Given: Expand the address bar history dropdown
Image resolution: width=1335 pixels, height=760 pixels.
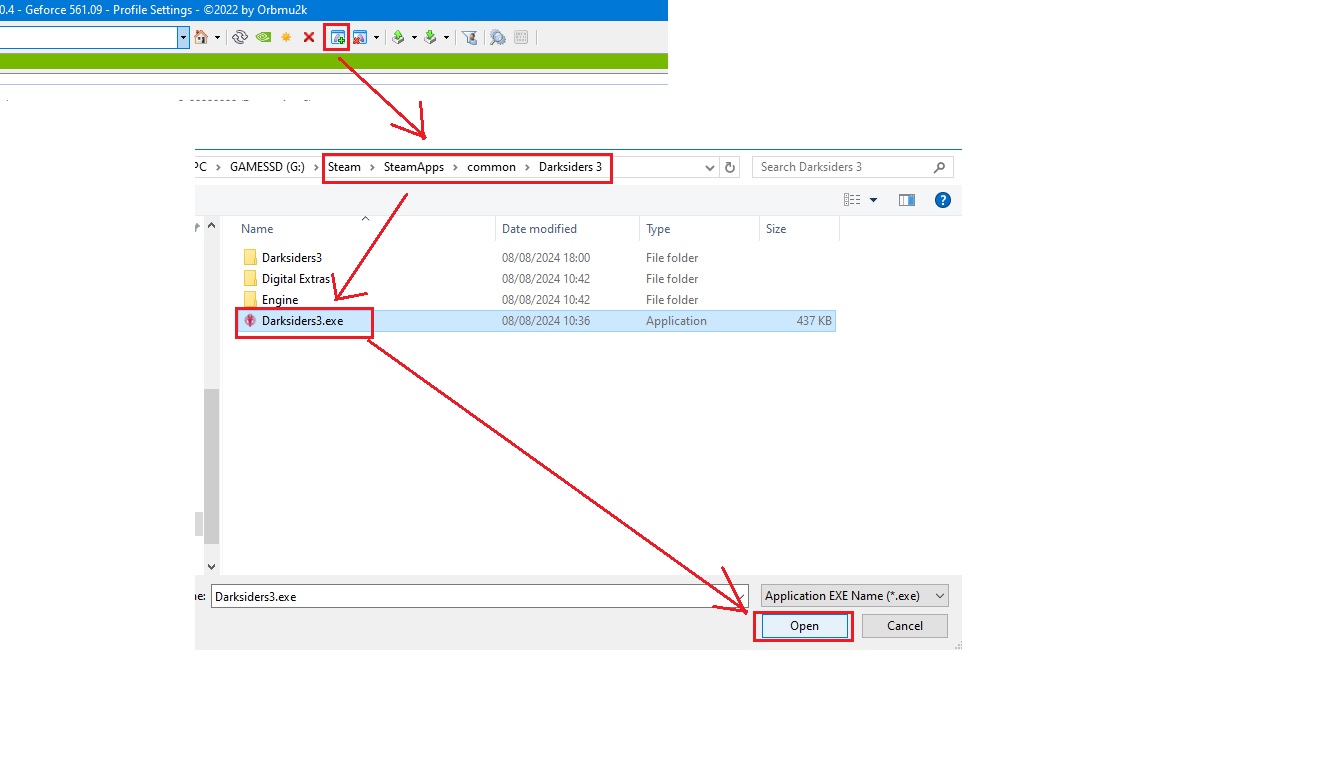Looking at the screenshot, I should pyautogui.click(x=709, y=167).
